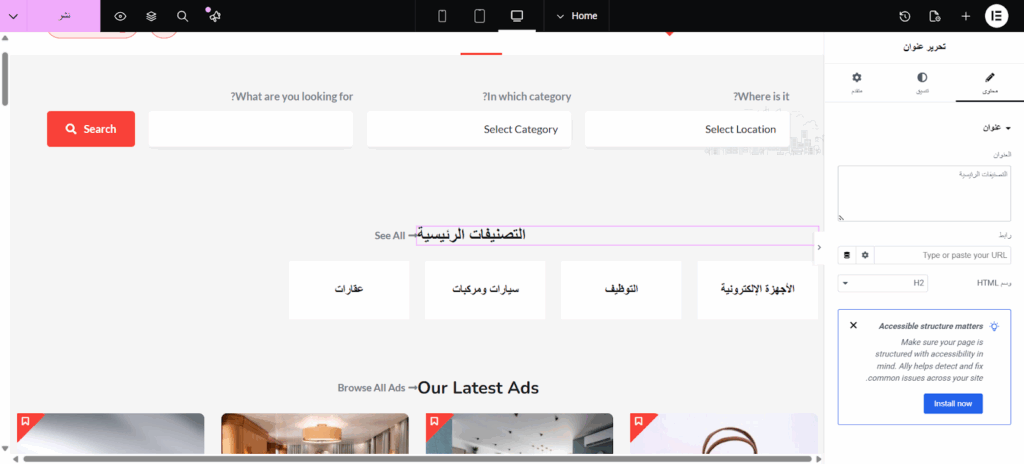Open the page settings document icon
The image size is (1024, 464).
[935, 16]
